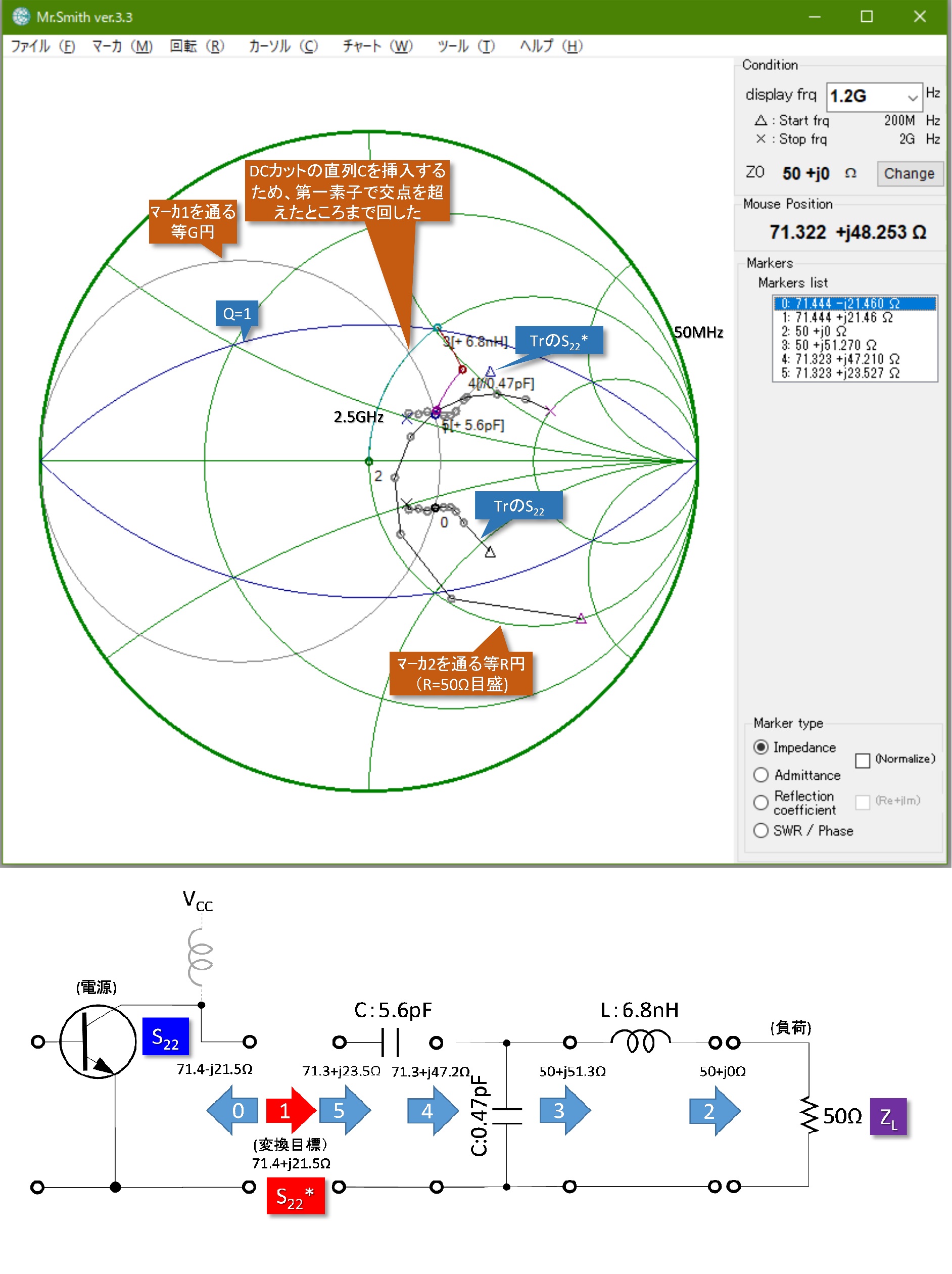Enable the (Normalize) checkbox
The width and height of the screenshot is (952, 1274).
pyautogui.click(x=862, y=760)
